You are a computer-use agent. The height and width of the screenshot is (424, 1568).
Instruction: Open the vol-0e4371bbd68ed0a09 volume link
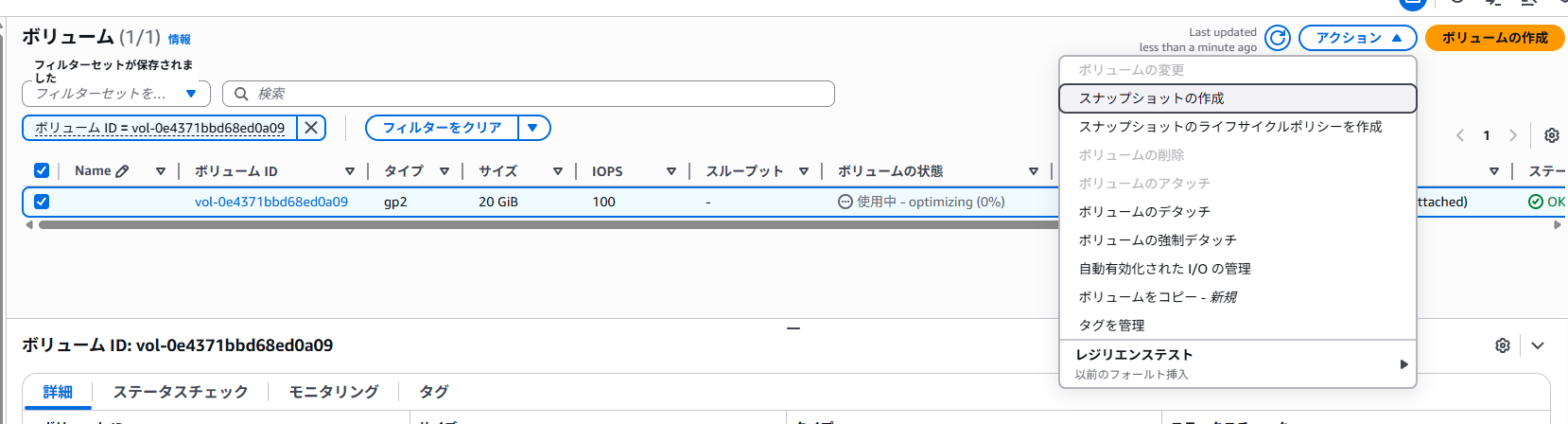point(270,202)
